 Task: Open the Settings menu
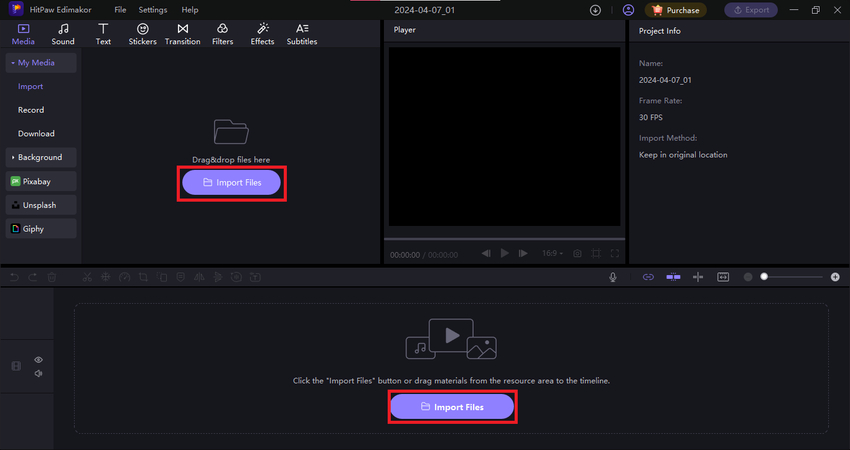(x=153, y=10)
